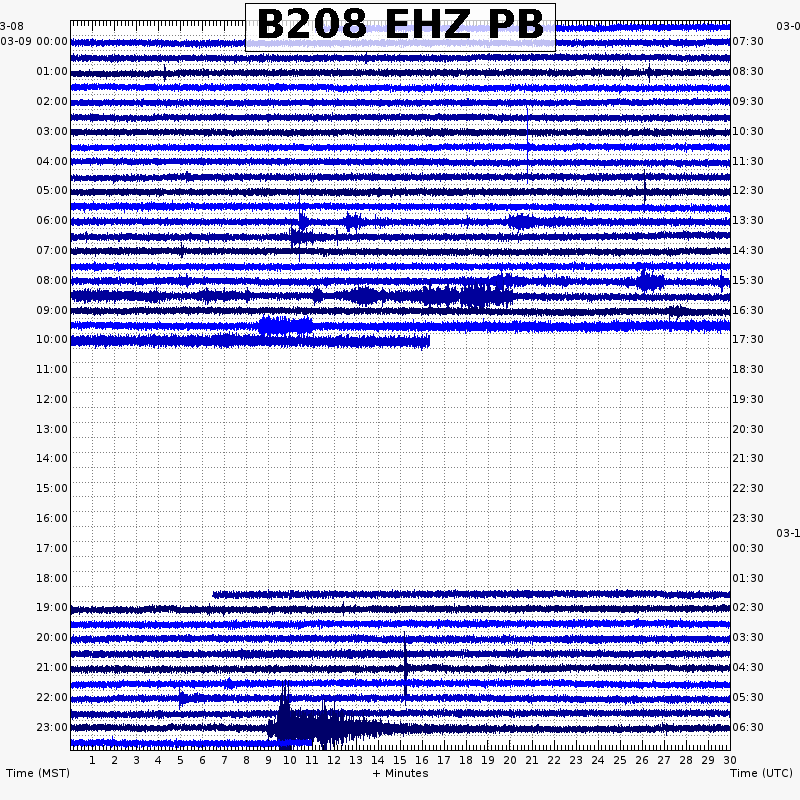Select the 15:00 MST time label
The height and width of the screenshot is (800, 800).
pyautogui.click(x=52, y=489)
